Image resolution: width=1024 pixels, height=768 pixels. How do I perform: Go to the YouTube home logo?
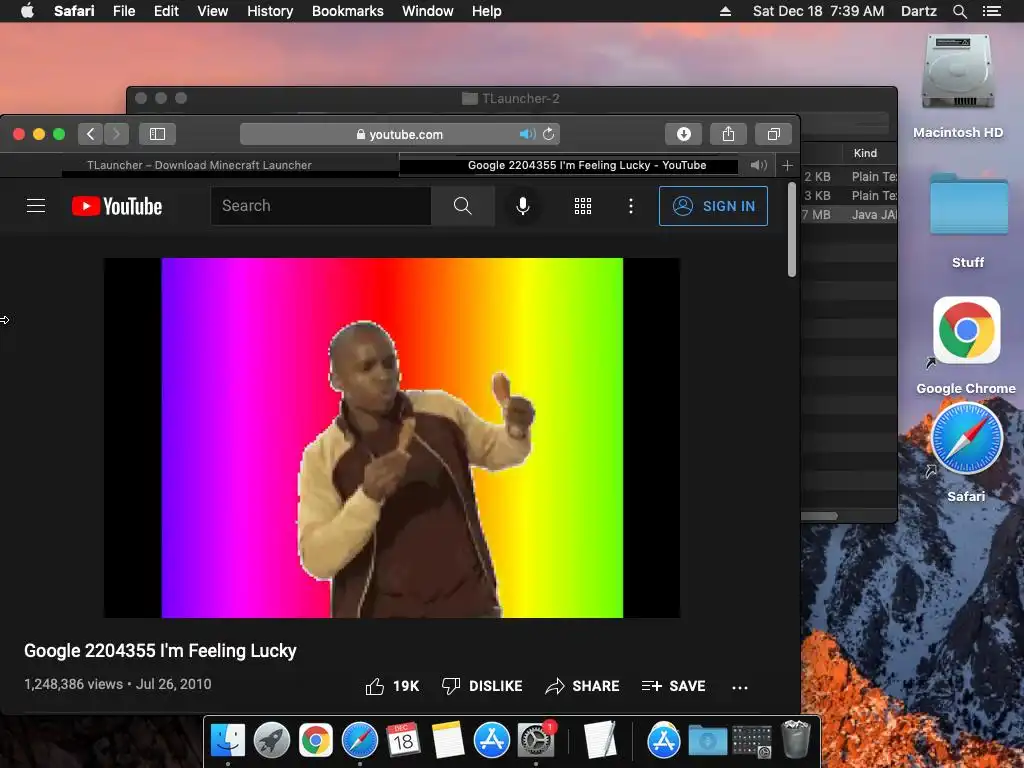(x=117, y=206)
